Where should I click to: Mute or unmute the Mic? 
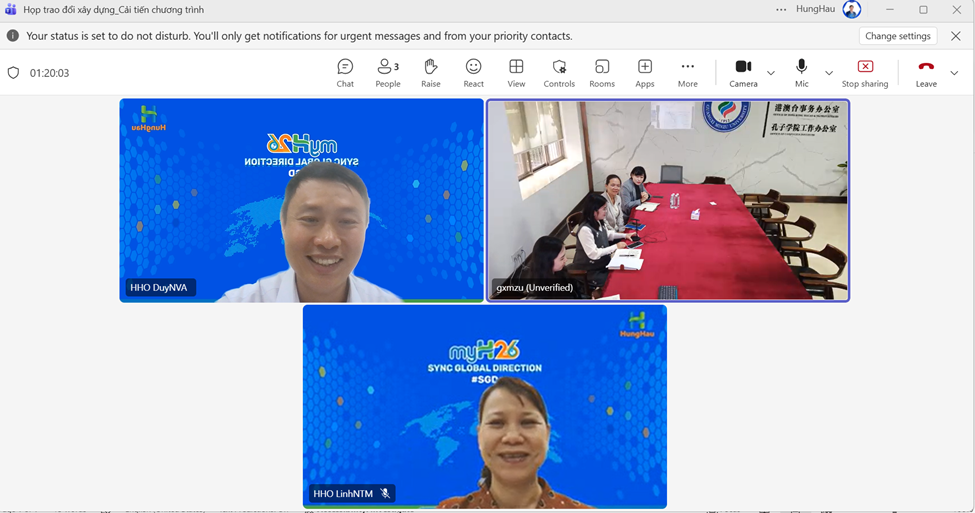[801, 73]
